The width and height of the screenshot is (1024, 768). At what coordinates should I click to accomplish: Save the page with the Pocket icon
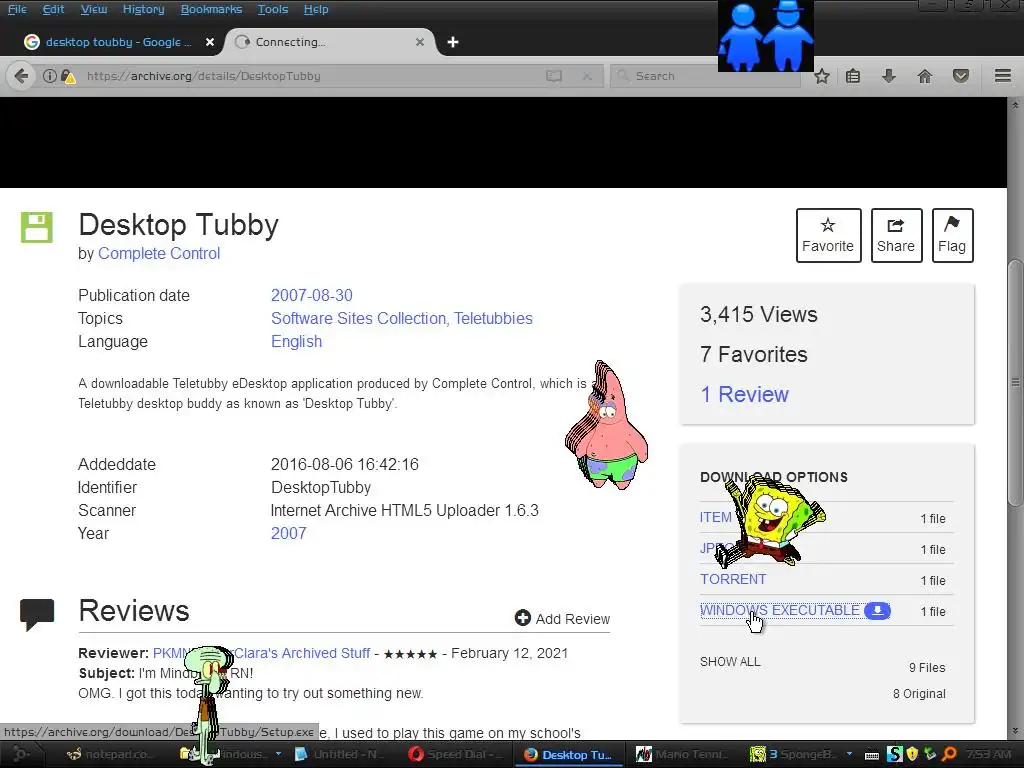(x=961, y=76)
